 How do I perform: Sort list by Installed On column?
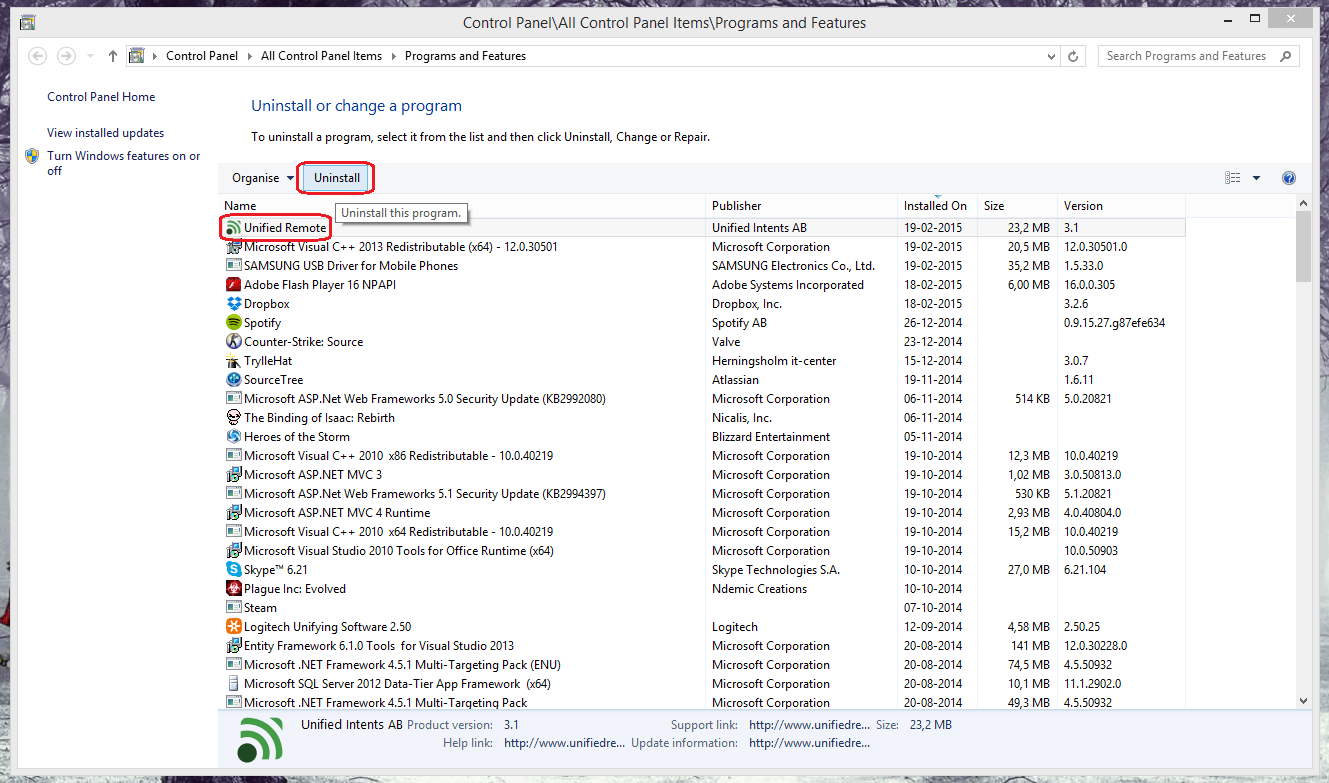click(x=938, y=206)
